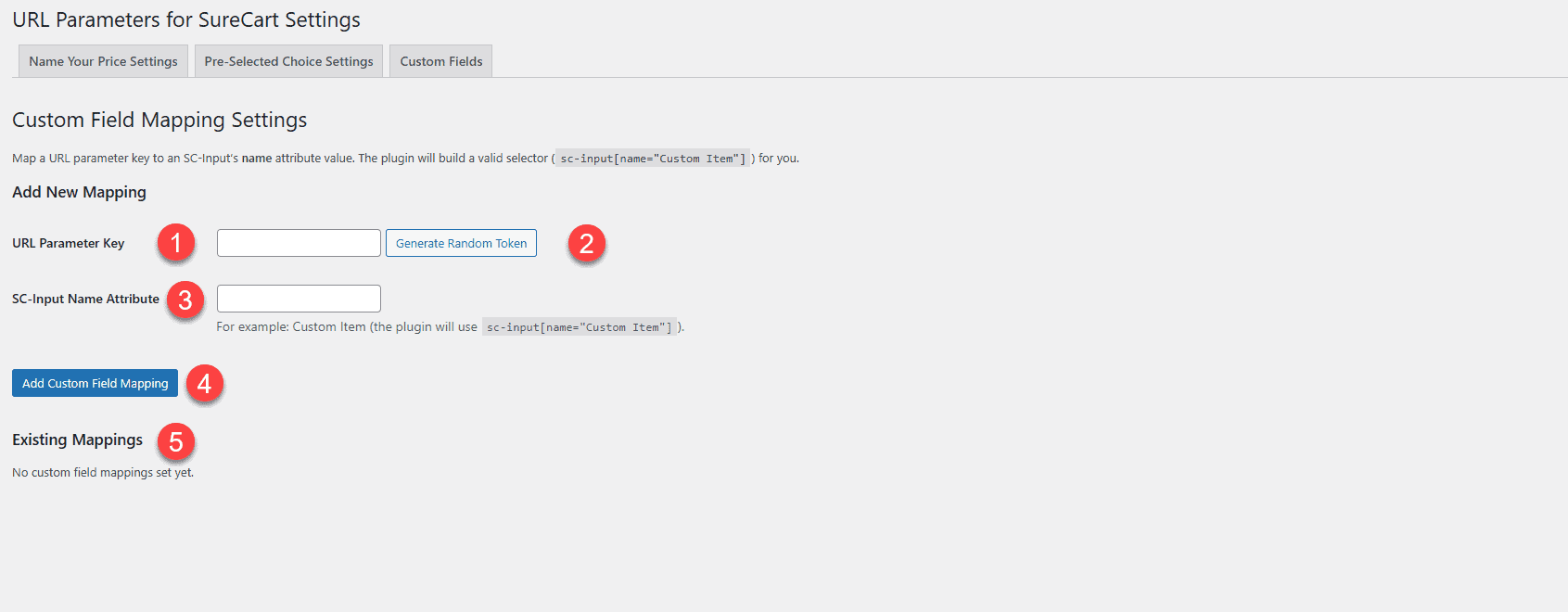Image resolution: width=1568 pixels, height=612 pixels.
Task: Click the Generate Random Token button
Action: (461, 243)
